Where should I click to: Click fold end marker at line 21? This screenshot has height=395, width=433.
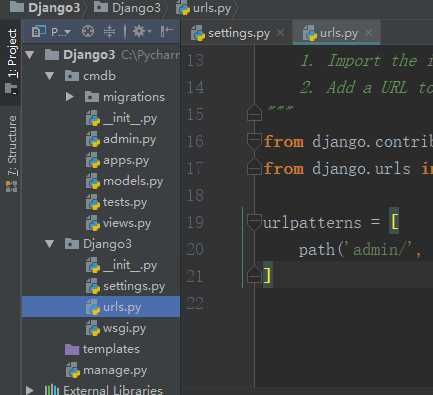click(254, 275)
